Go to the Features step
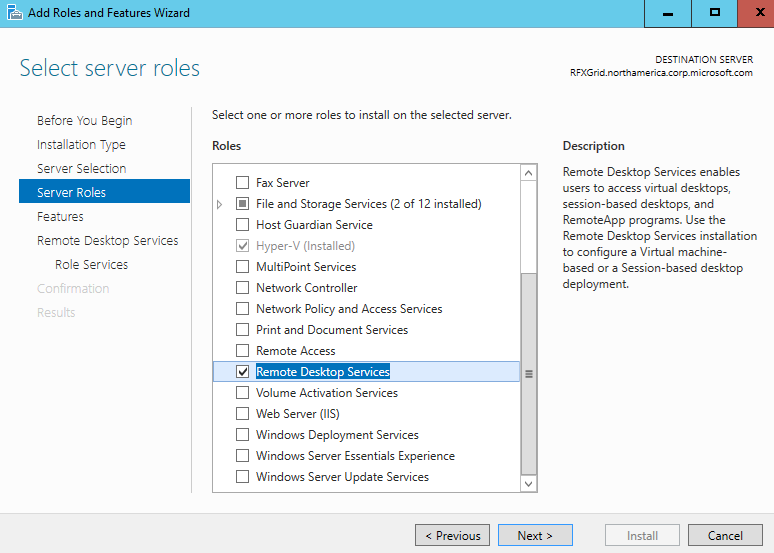 click(60, 217)
